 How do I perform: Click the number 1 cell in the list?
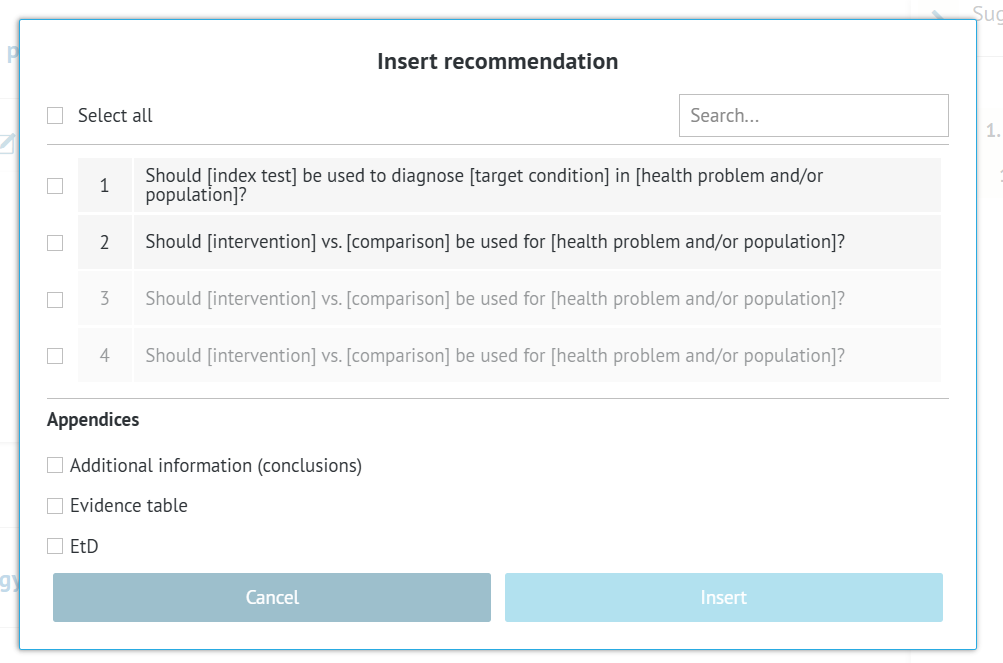click(x=105, y=186)
